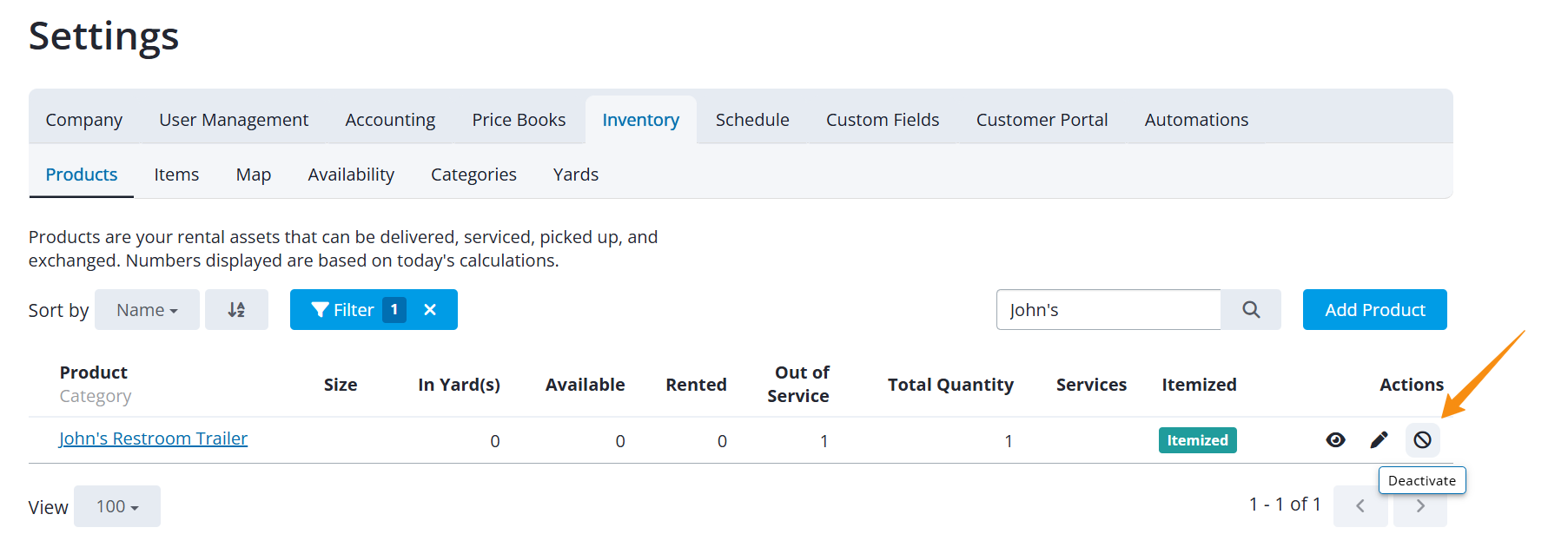Click the Itemized green badge
The image size is (1568, 554).
pos(1197,440)
